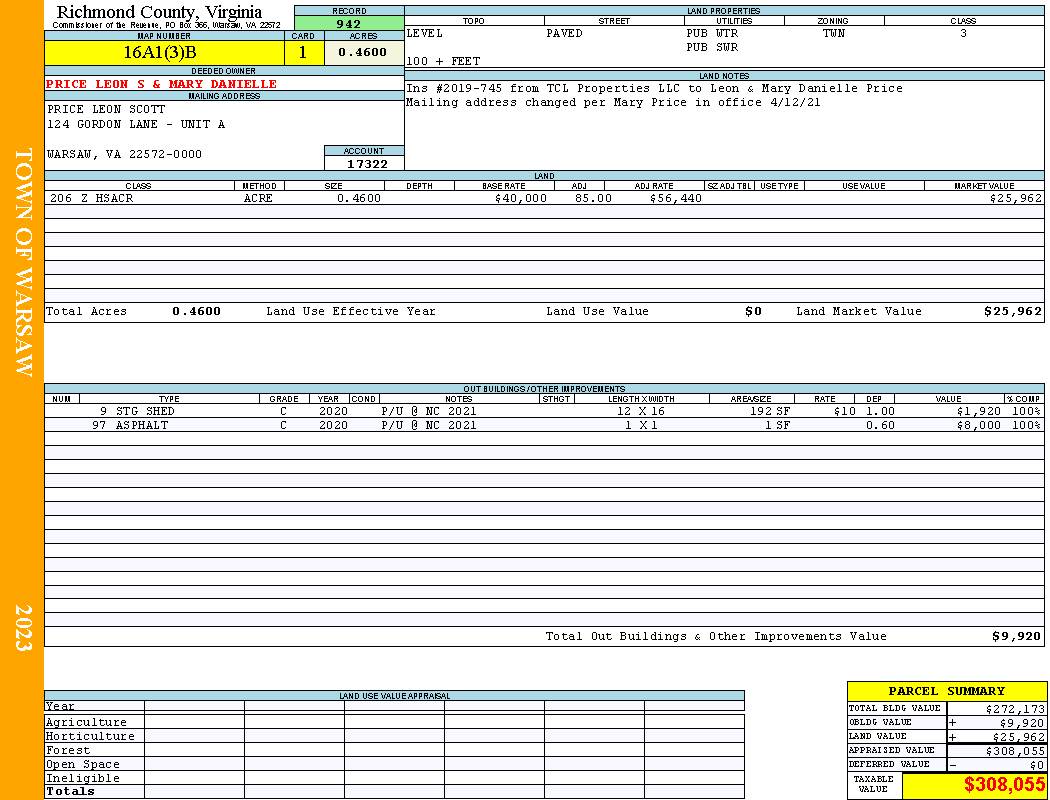The height and width of the screenshot is (800, 1050).
Task: Click TOWN OF WARSAW sidebar text
Action: [x=23, y=262]
